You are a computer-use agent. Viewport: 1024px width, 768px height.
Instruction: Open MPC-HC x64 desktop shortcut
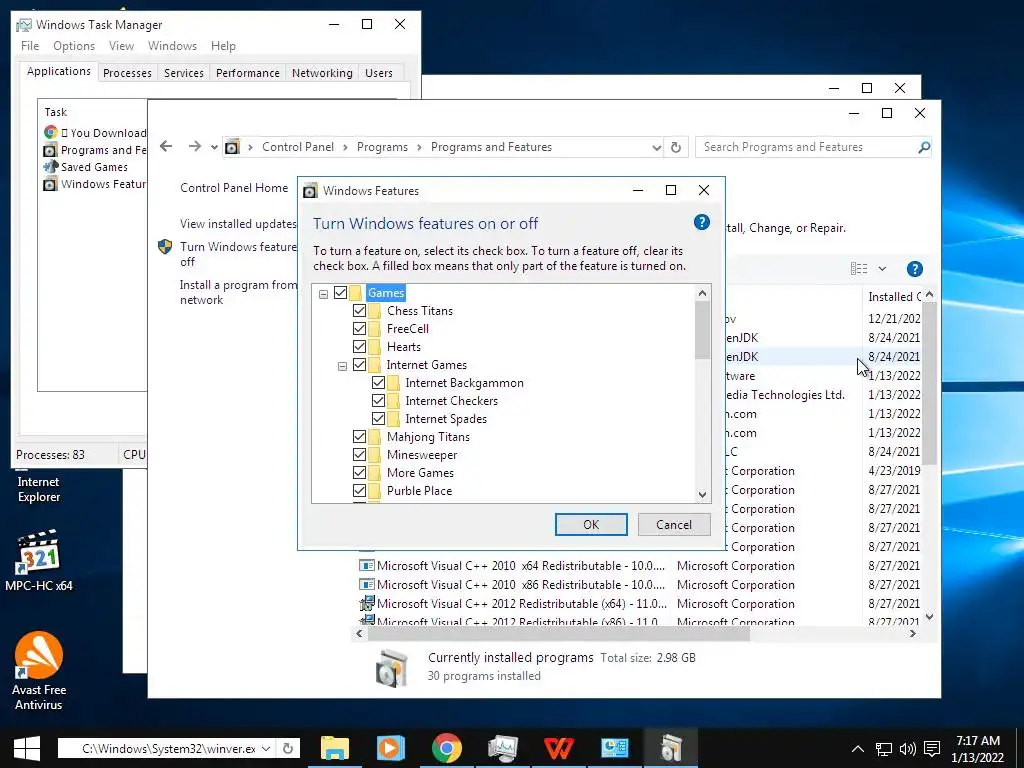(39, 560)
